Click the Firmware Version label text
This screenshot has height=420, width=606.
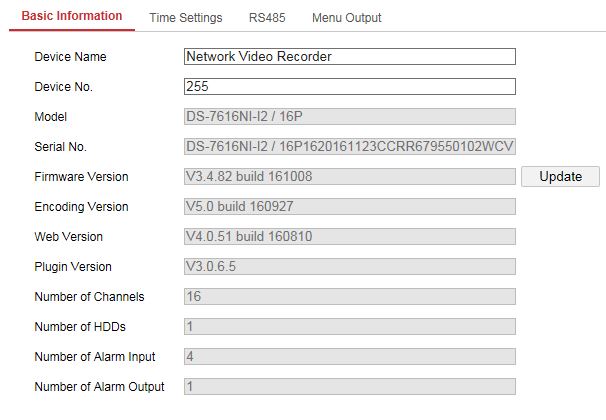click(81, 177)
